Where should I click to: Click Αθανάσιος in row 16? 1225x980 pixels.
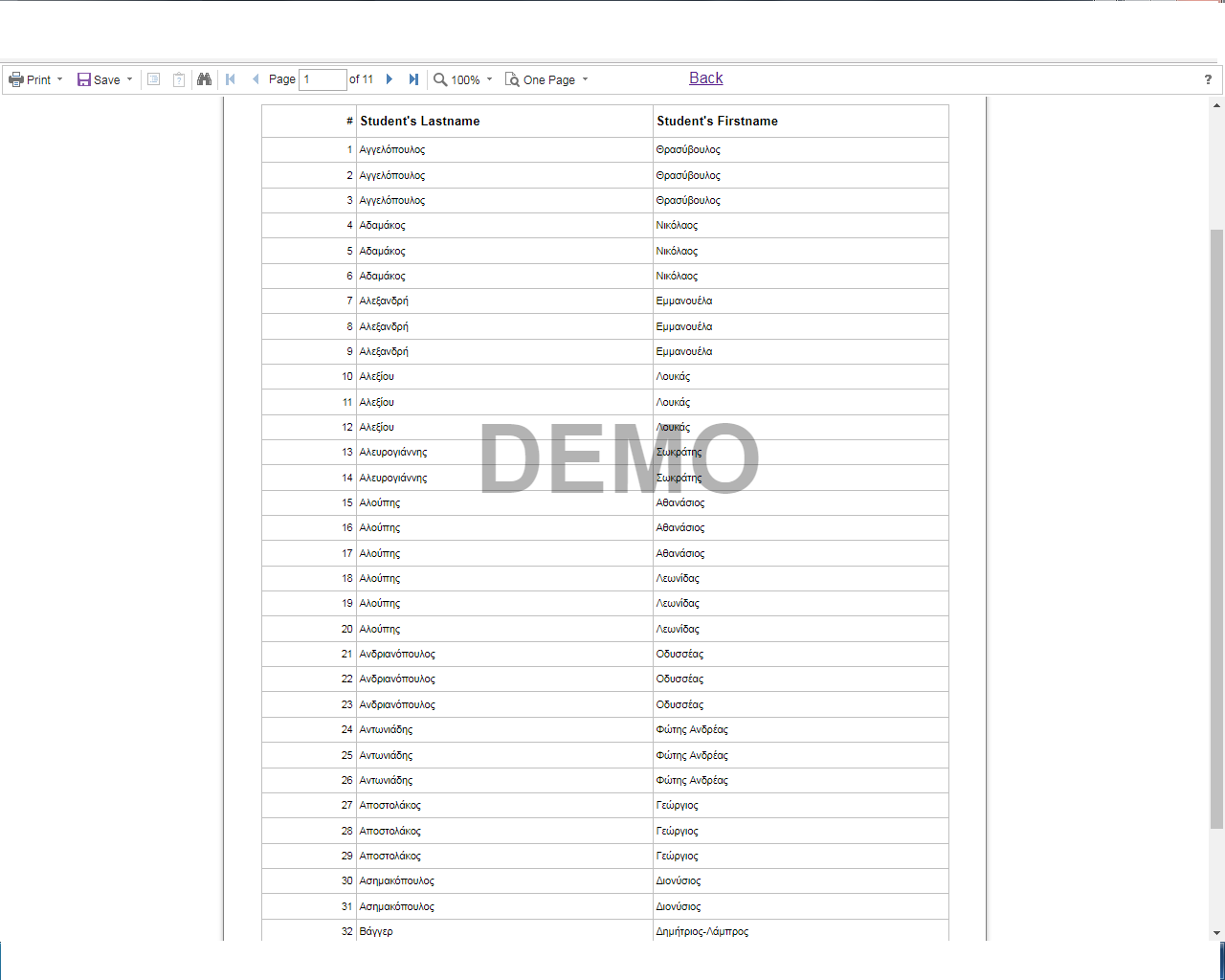tap(680, 528)
